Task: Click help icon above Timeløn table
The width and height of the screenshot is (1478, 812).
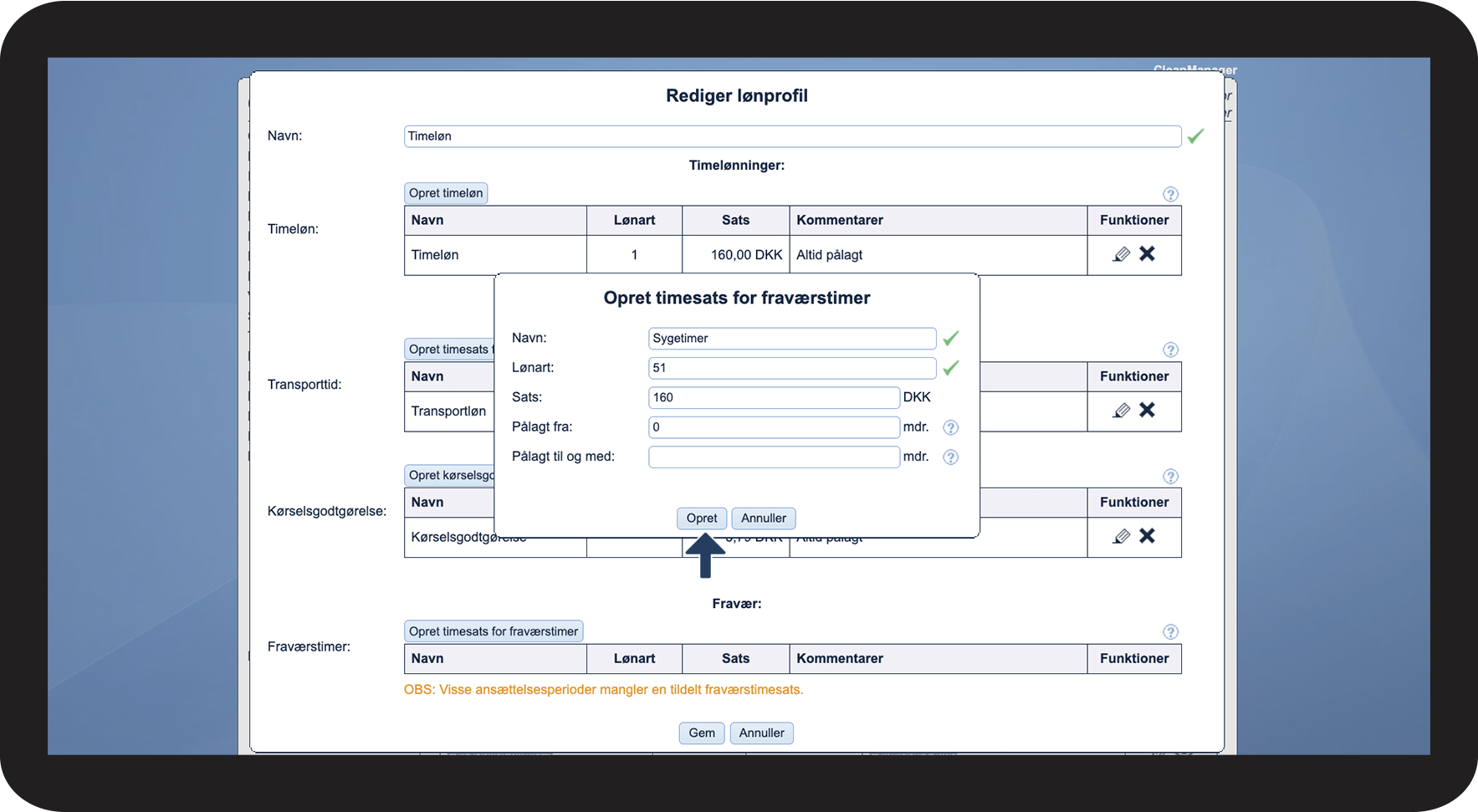Action: [1170, 194]
